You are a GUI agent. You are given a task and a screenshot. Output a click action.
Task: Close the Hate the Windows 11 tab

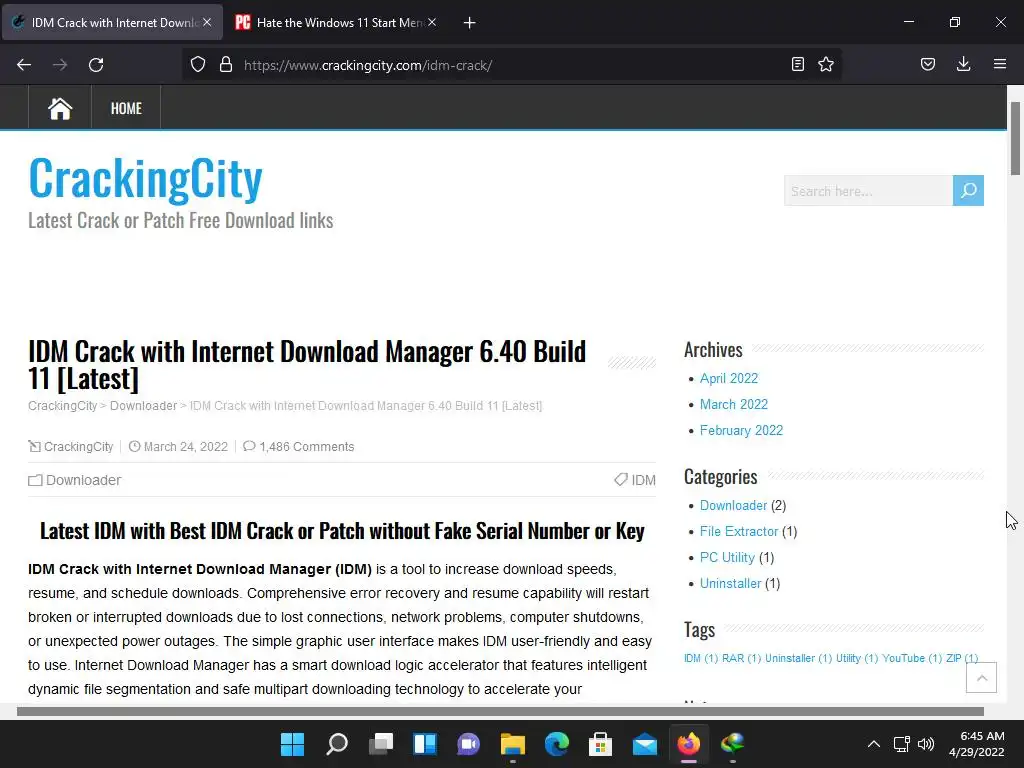(x=432, y=22)
